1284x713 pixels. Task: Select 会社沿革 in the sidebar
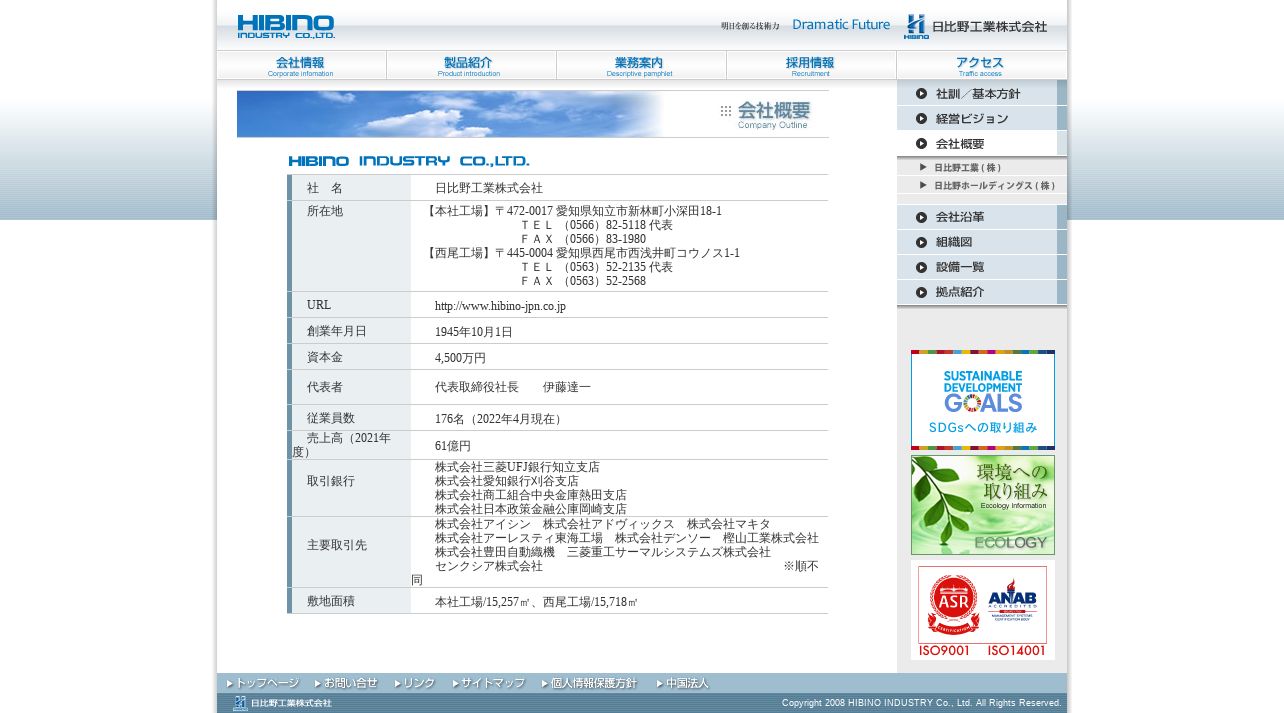tap(982, 217)
